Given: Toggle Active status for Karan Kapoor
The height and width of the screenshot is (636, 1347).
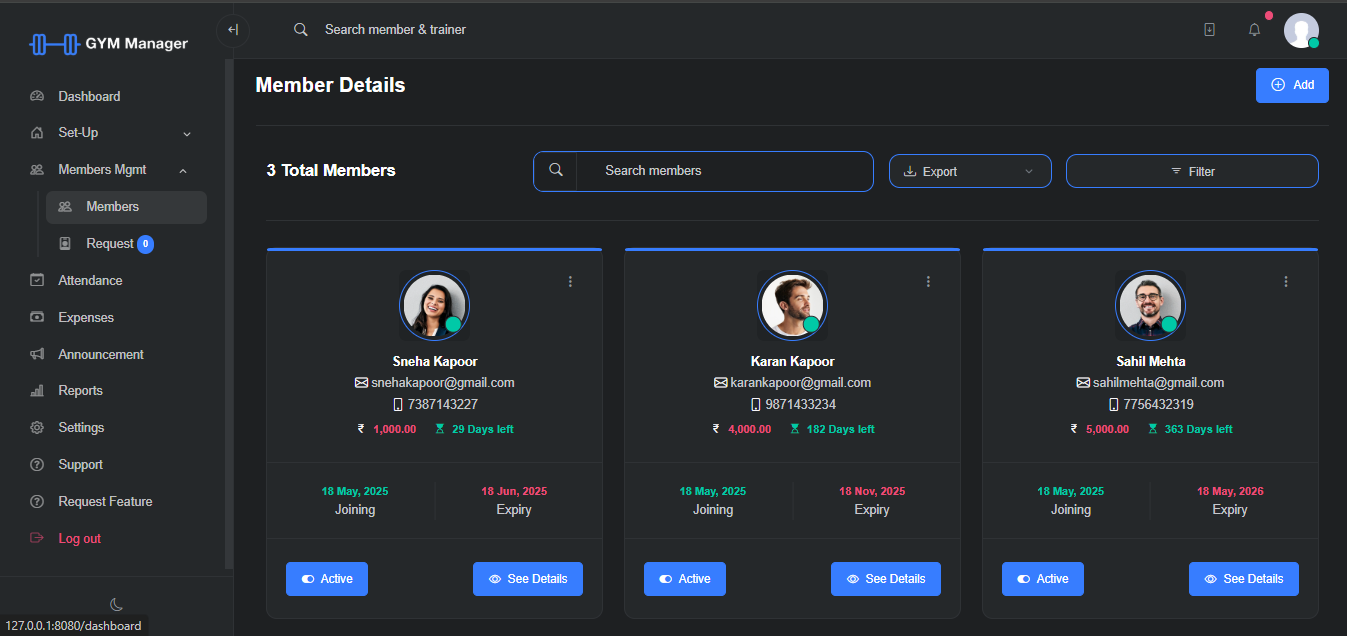Looking at the screenshot, I should 685,579.
